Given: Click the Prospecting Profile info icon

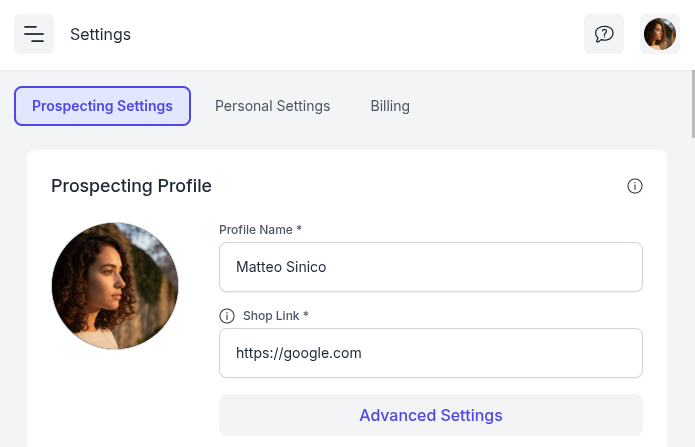Looking at the screenshot, I should click(x=635, y=186).
